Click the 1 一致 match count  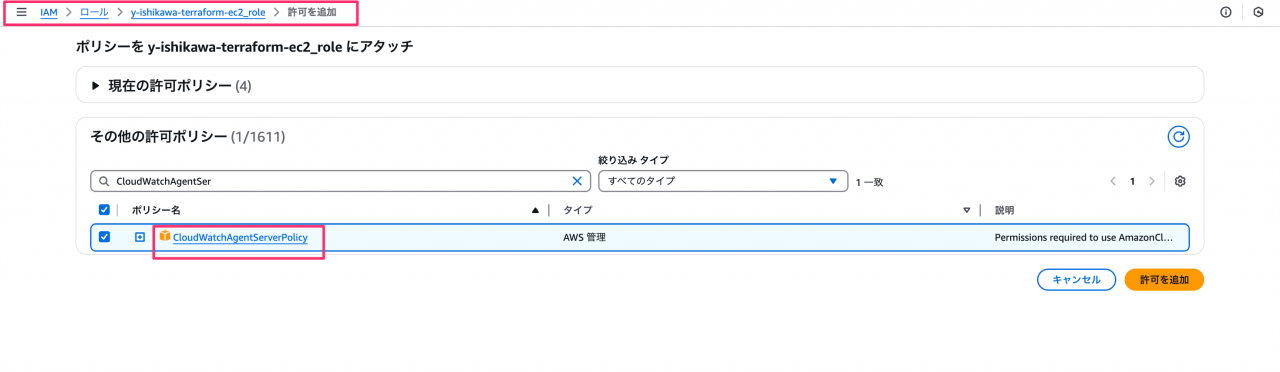[x=869, y=182]
